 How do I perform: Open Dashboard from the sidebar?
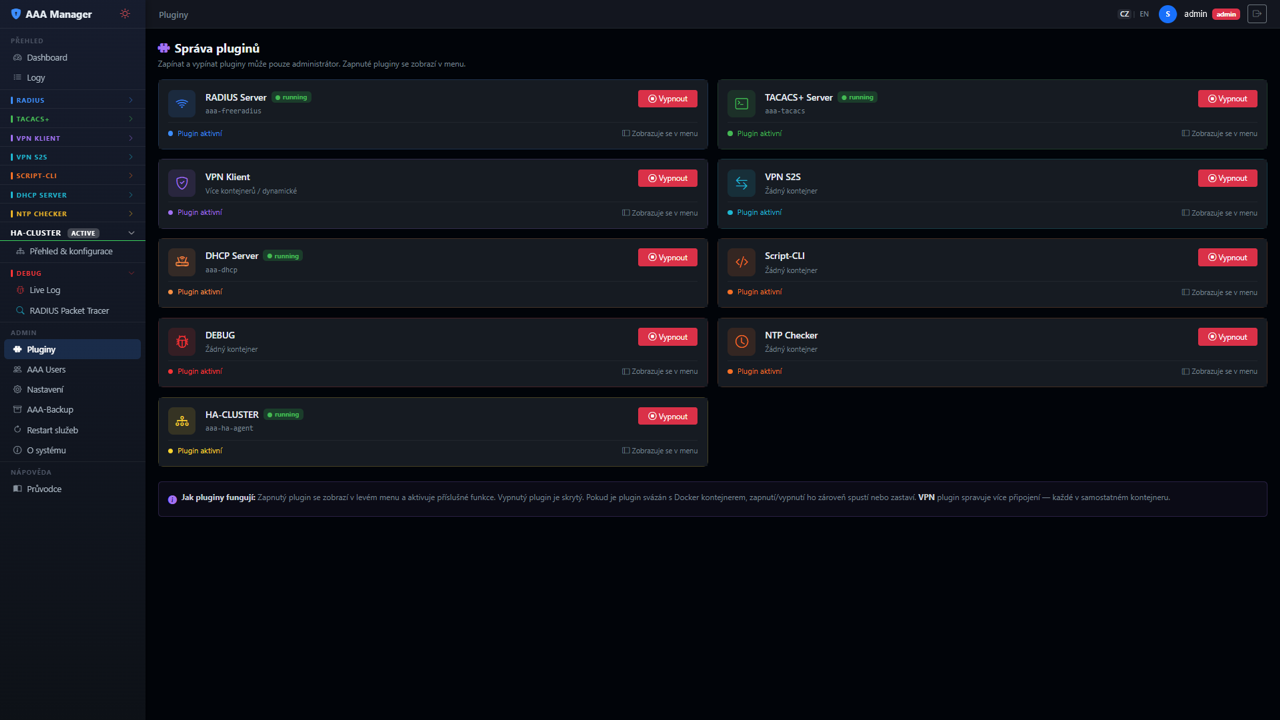tap(47, 58)
